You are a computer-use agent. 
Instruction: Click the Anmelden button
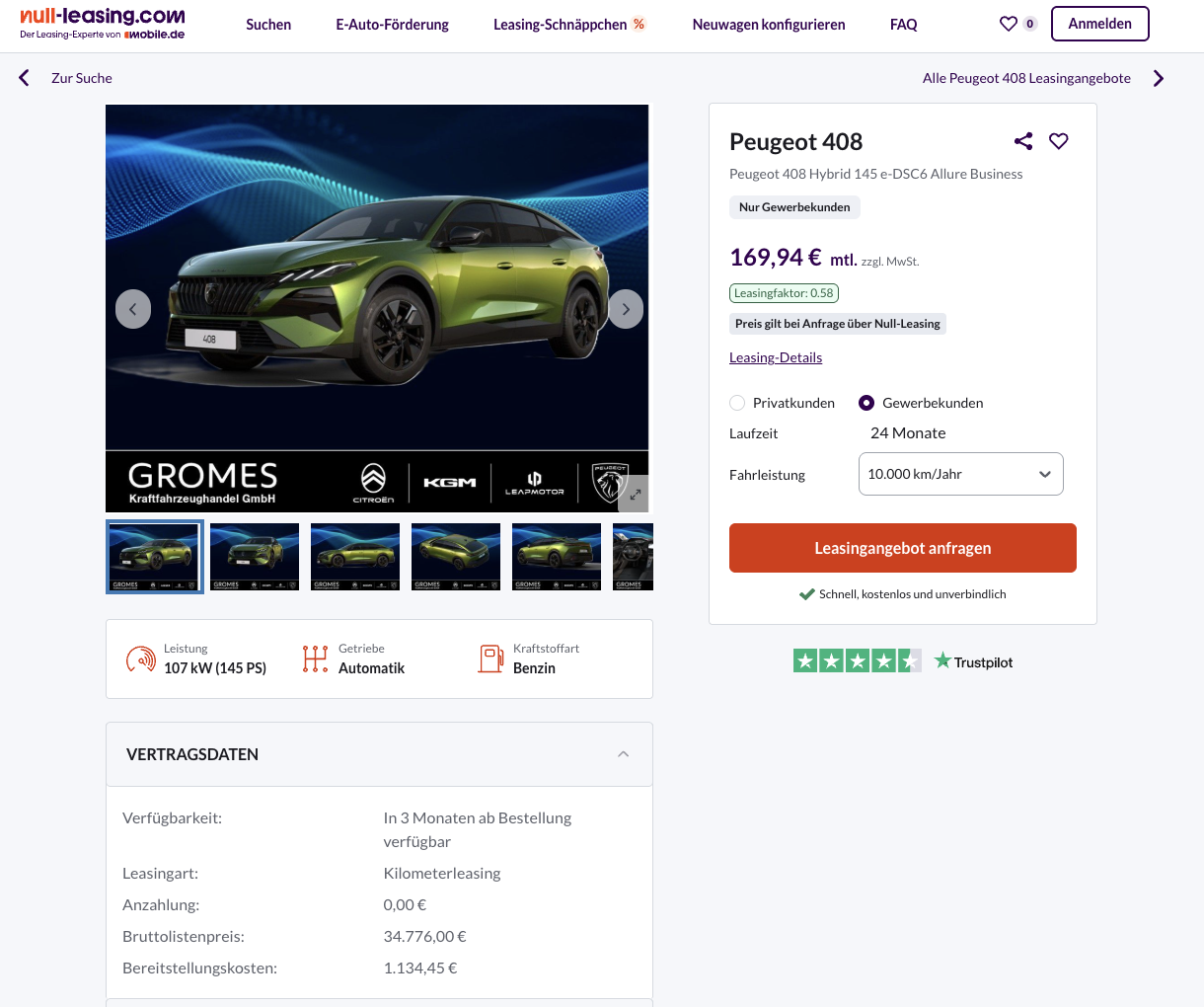click(x=1100, y=24)
